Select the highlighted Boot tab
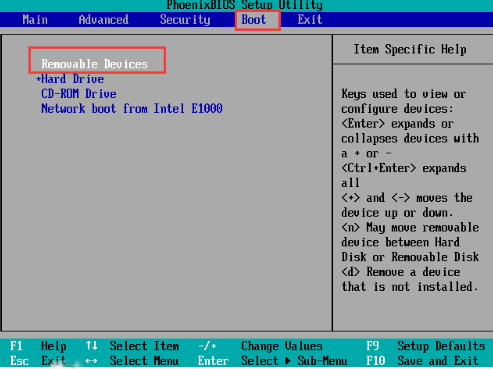Image resolution: width=493 pixels, height=369 pixels. pos(254,20)
